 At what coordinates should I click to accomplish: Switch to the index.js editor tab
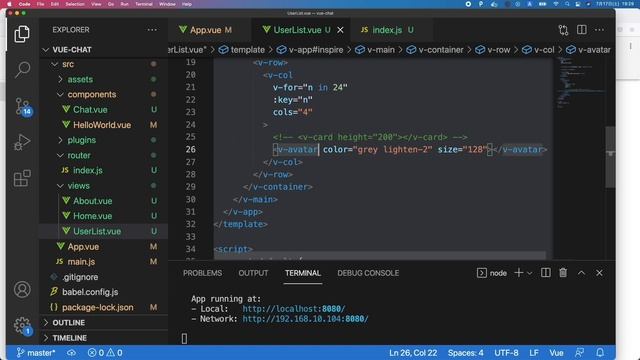(x=387, y=30)
